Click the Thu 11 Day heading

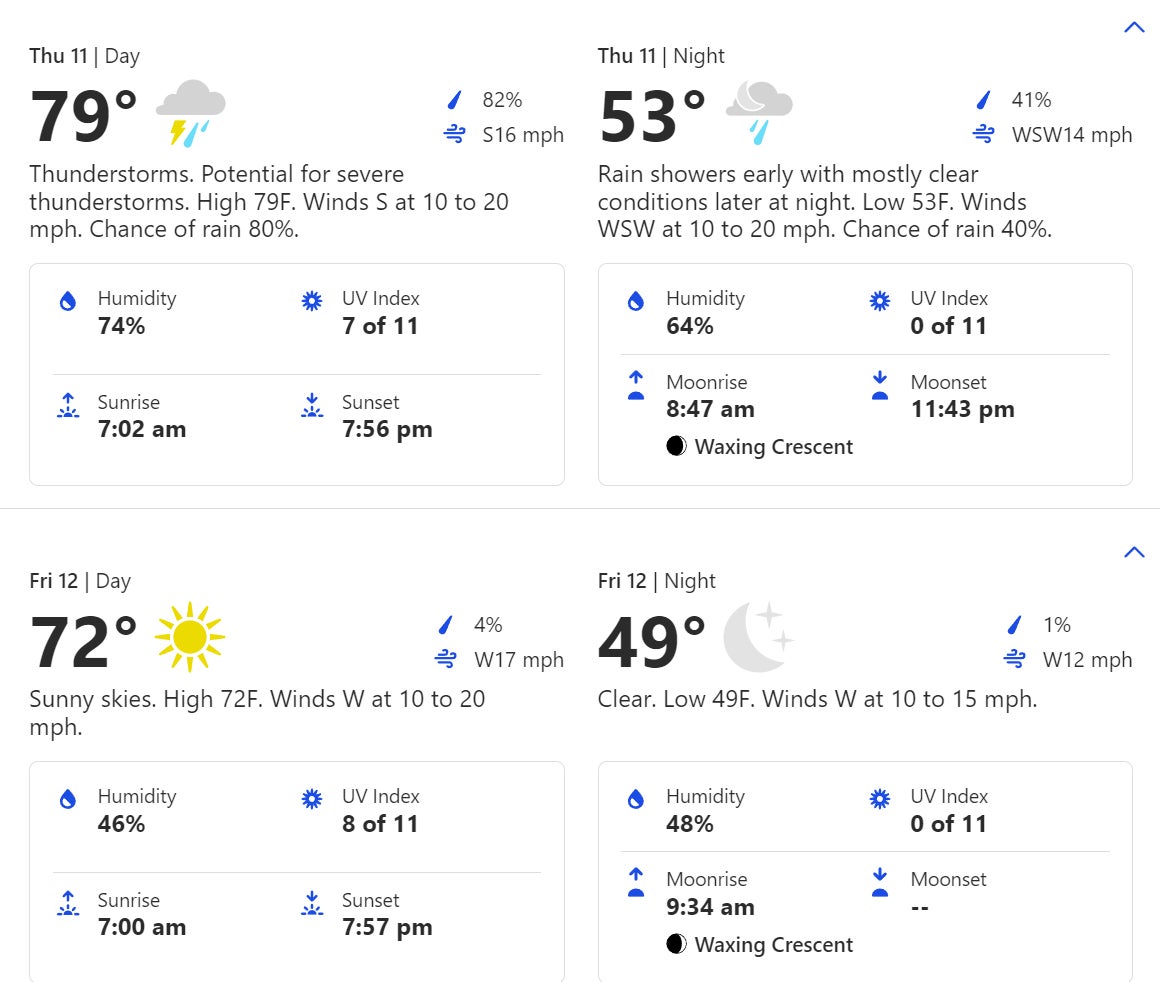(85, 56)
